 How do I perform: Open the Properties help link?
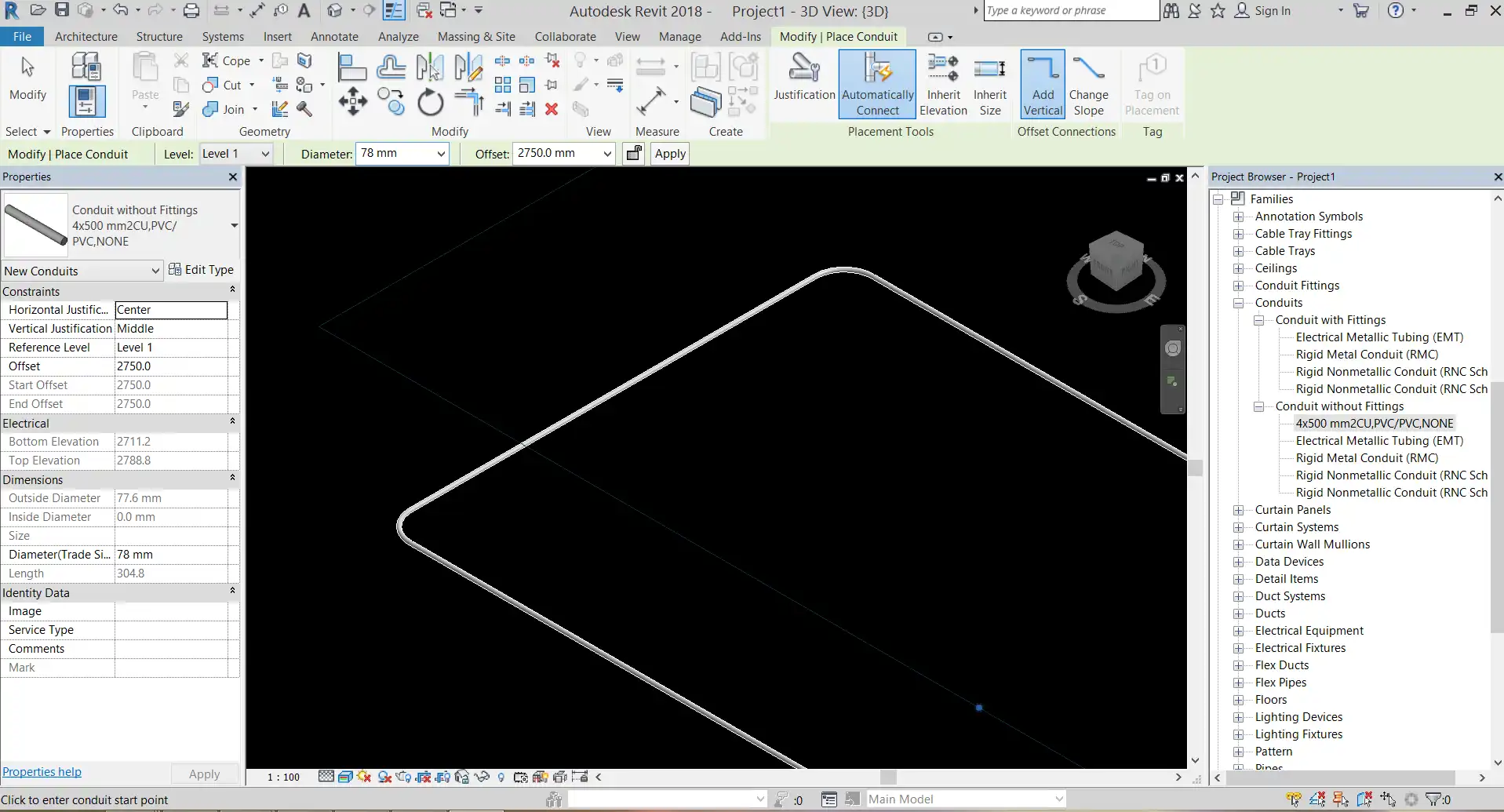click(42, 772)
